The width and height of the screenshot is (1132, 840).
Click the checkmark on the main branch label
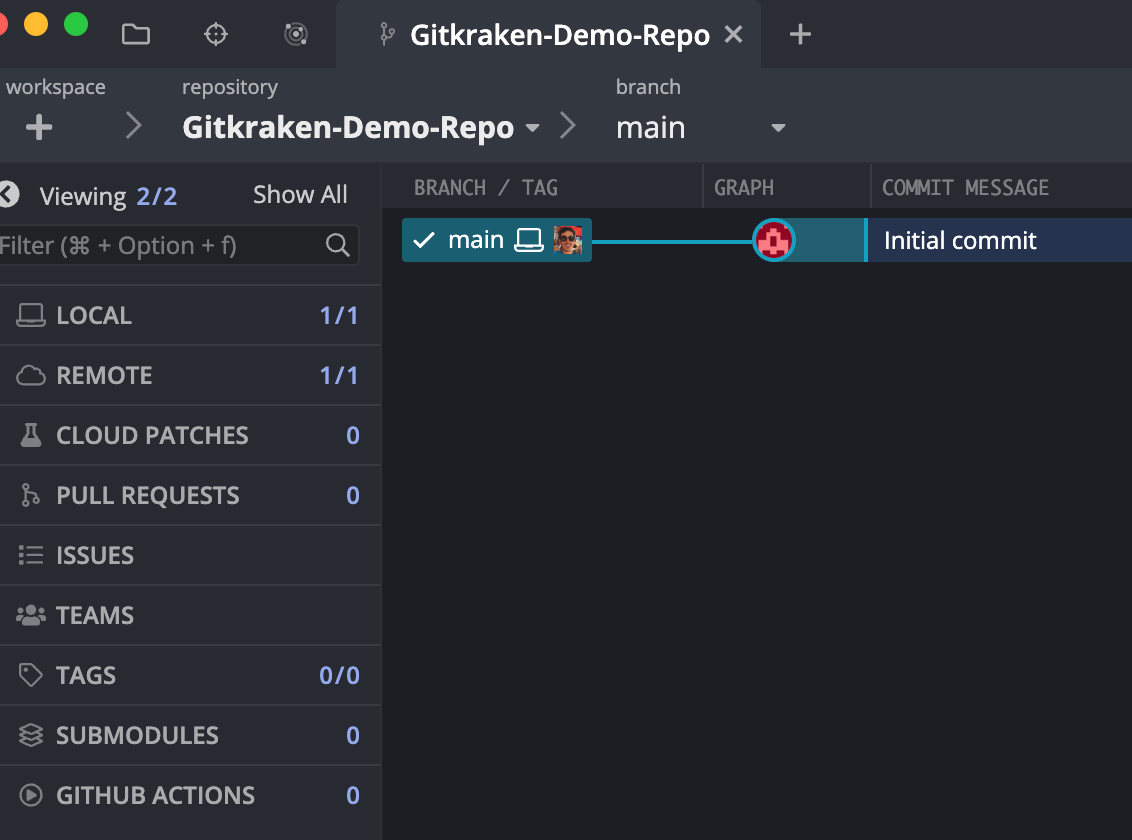coord(424,240)
